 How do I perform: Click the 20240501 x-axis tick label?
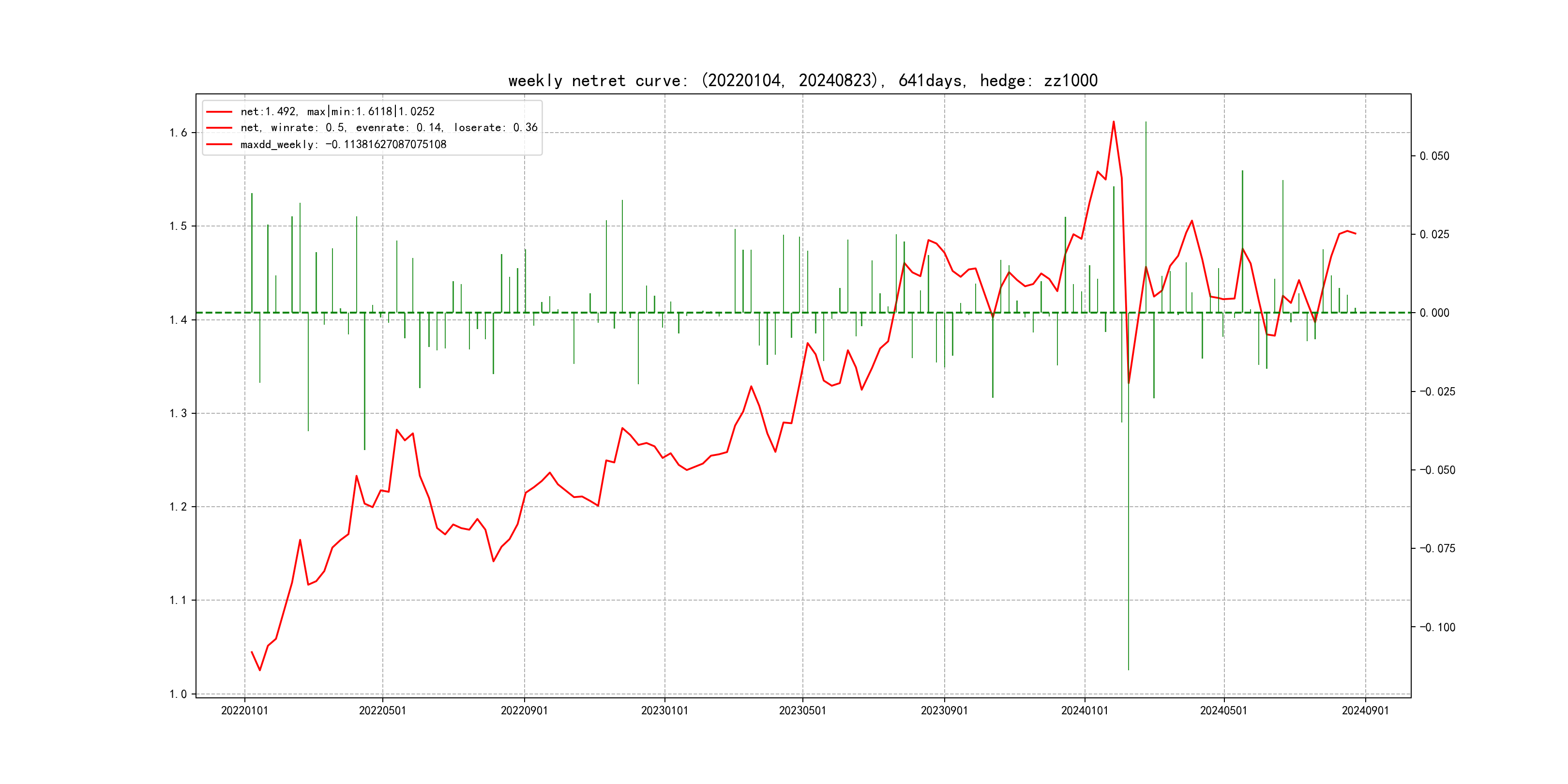pyautogui.click(x=1223, y=710)
